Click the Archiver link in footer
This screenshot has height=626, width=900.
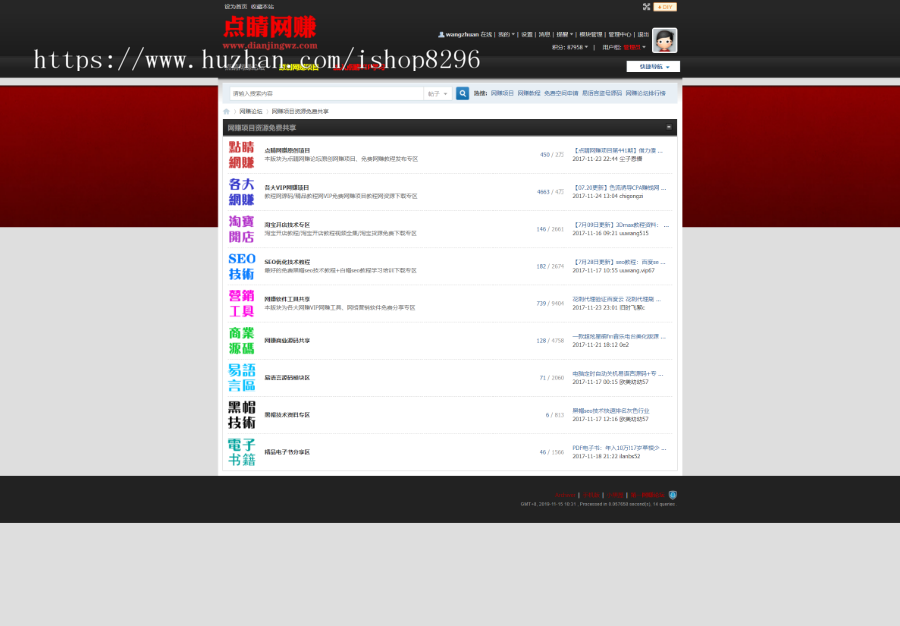coord(565,495)
